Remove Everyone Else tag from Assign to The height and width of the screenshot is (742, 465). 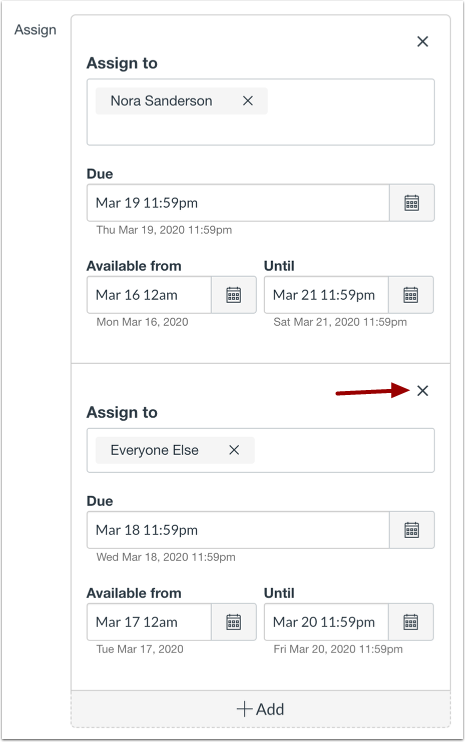click(234, 450)
